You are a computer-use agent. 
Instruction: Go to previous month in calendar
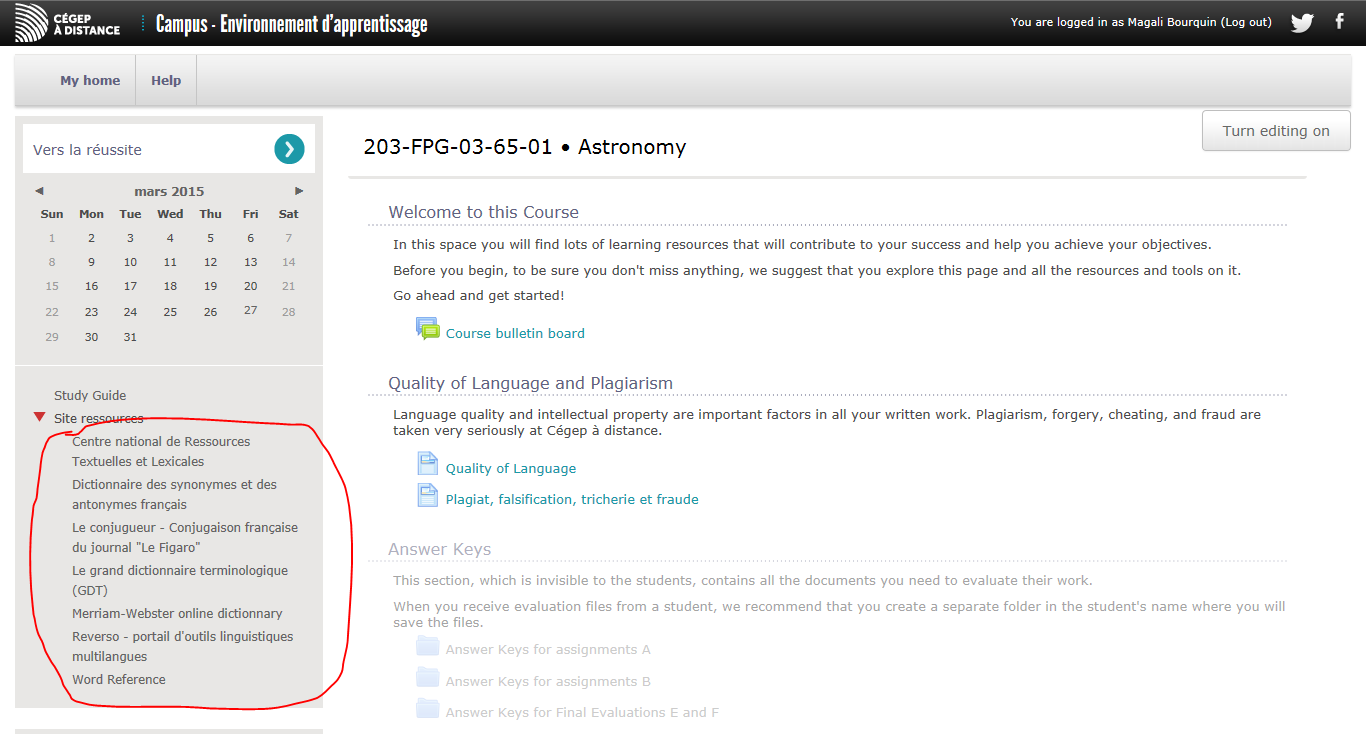(39, 191)
